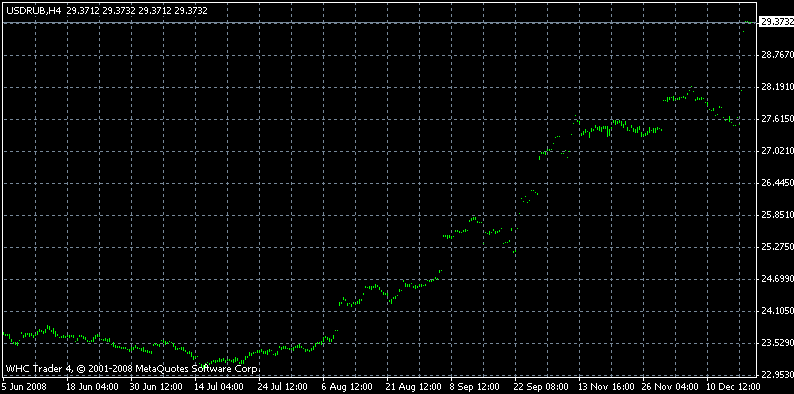Select the current price tag 29.3732
The image size is (794, 394).
tap(776, 21)
